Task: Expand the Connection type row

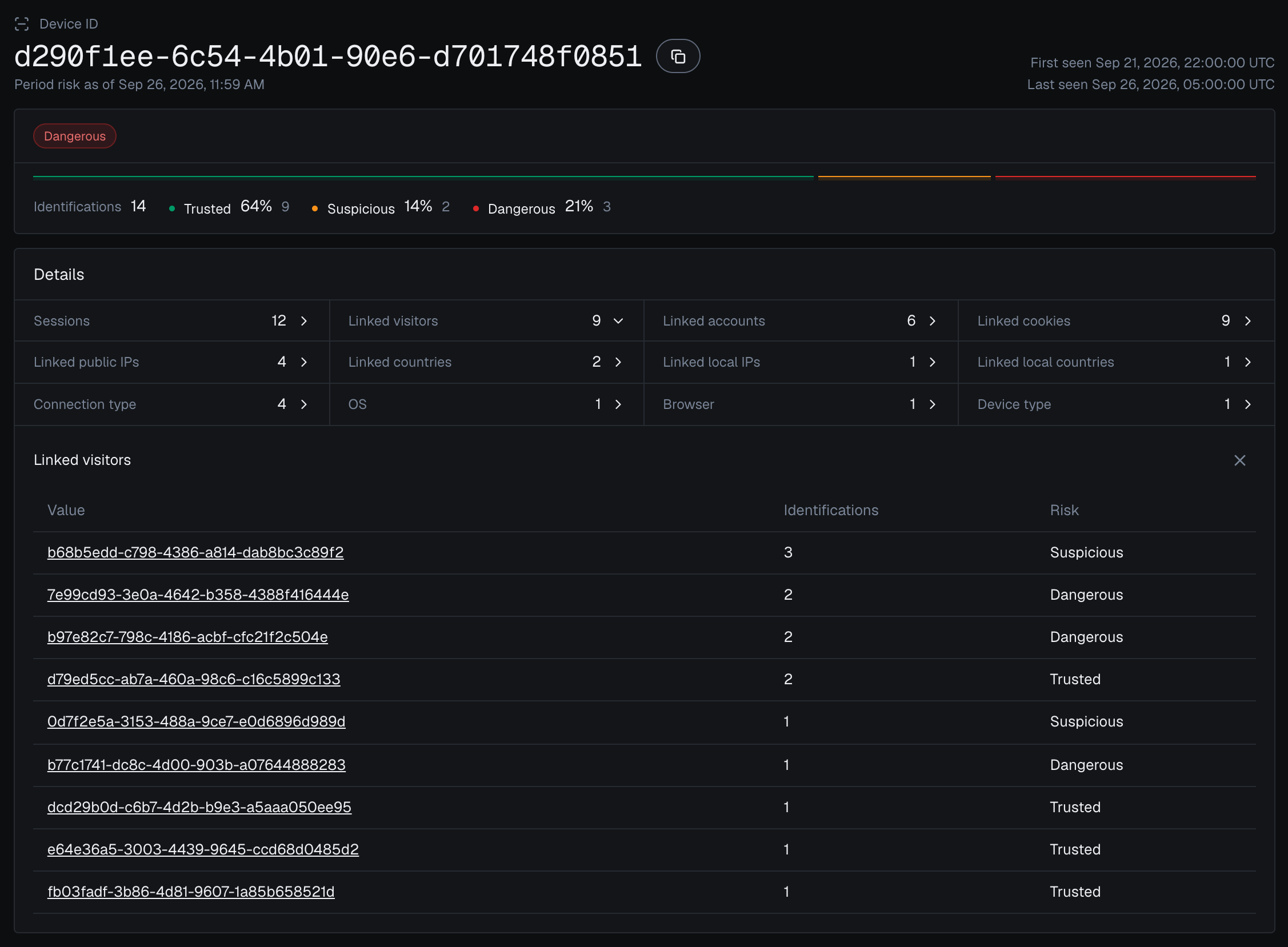Action: 171,404
